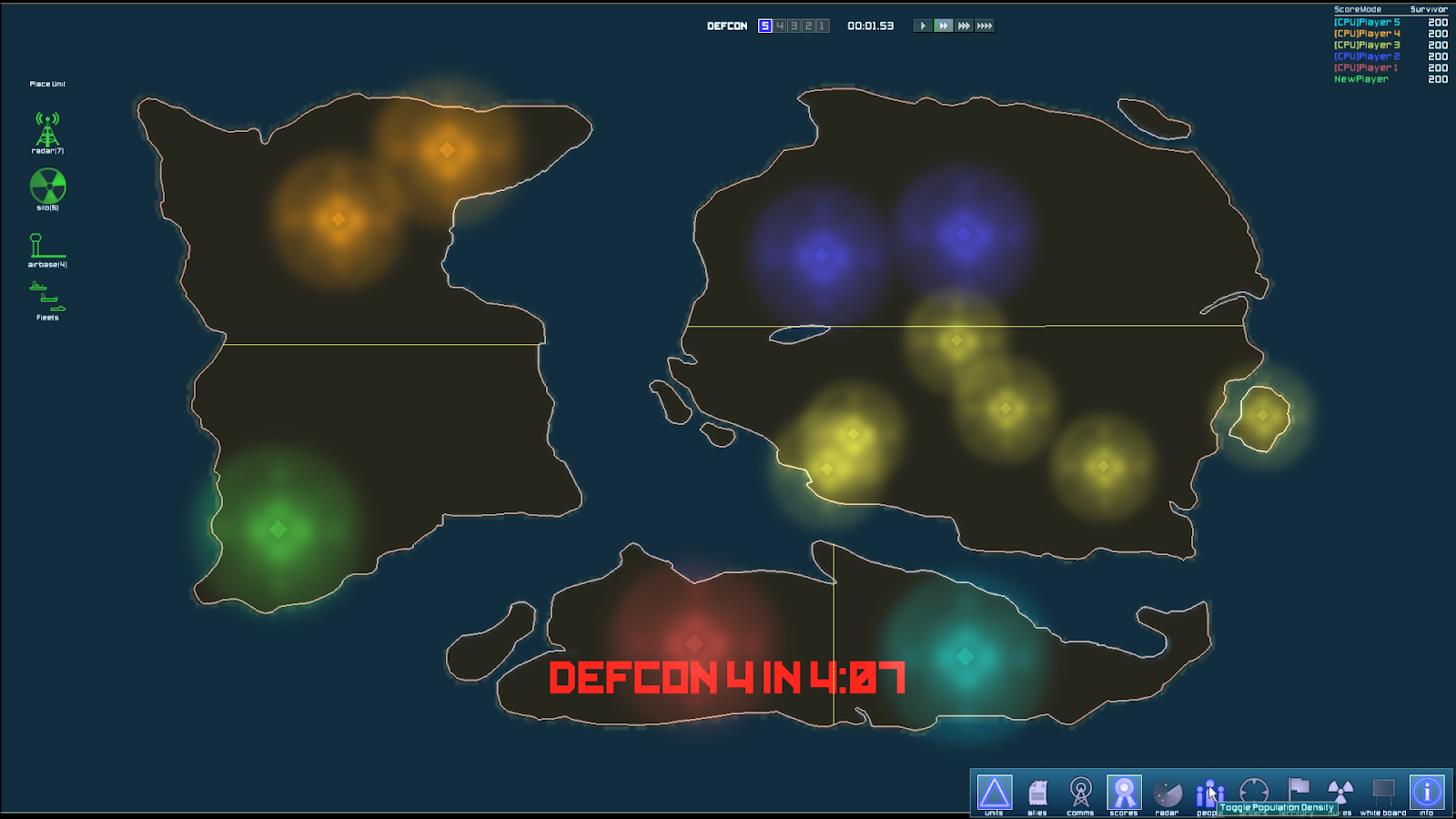
Task: Click the Place Unit panel title
Action: coord(47,84)
